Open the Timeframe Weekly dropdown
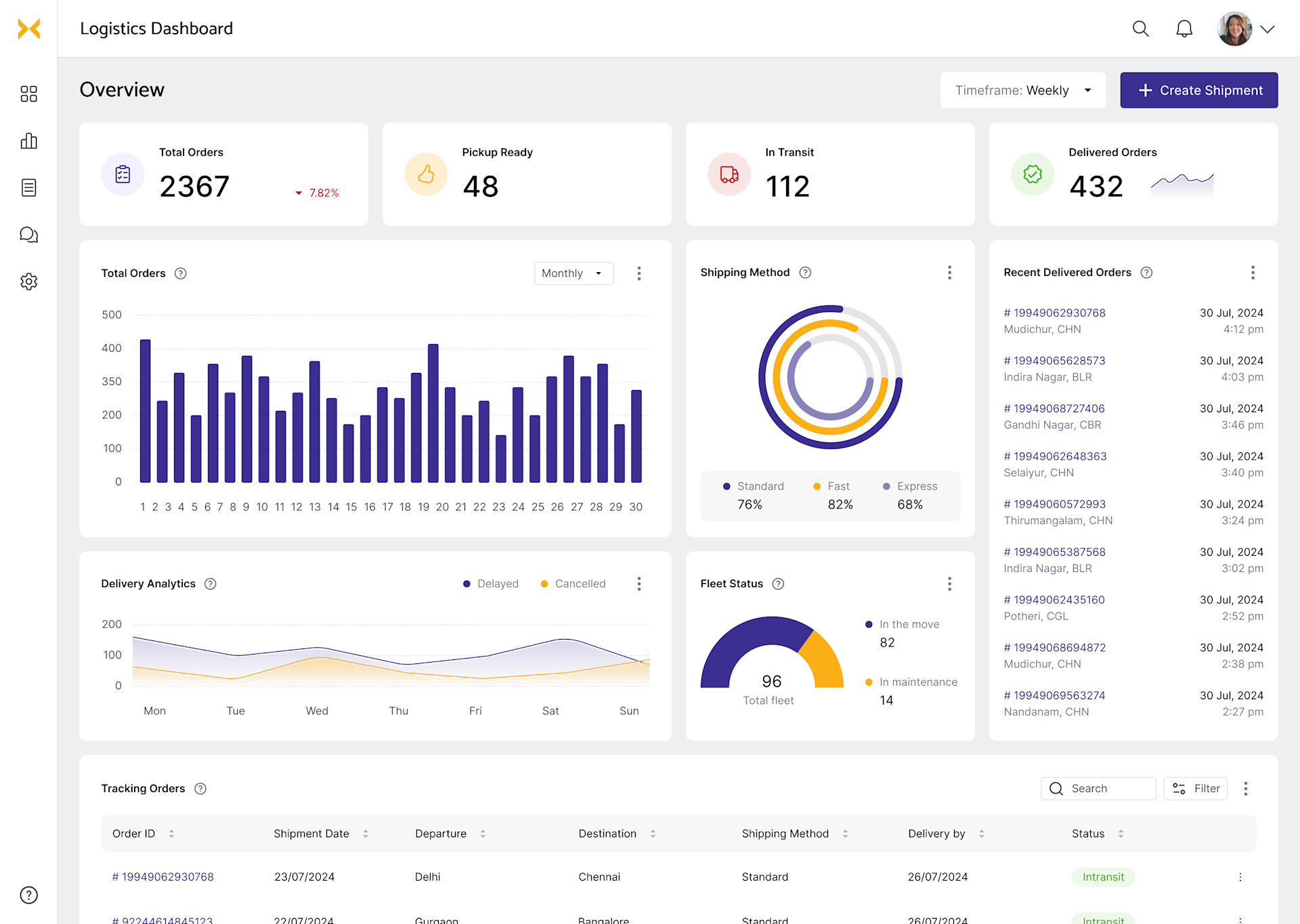 (x=1022, y=90)
